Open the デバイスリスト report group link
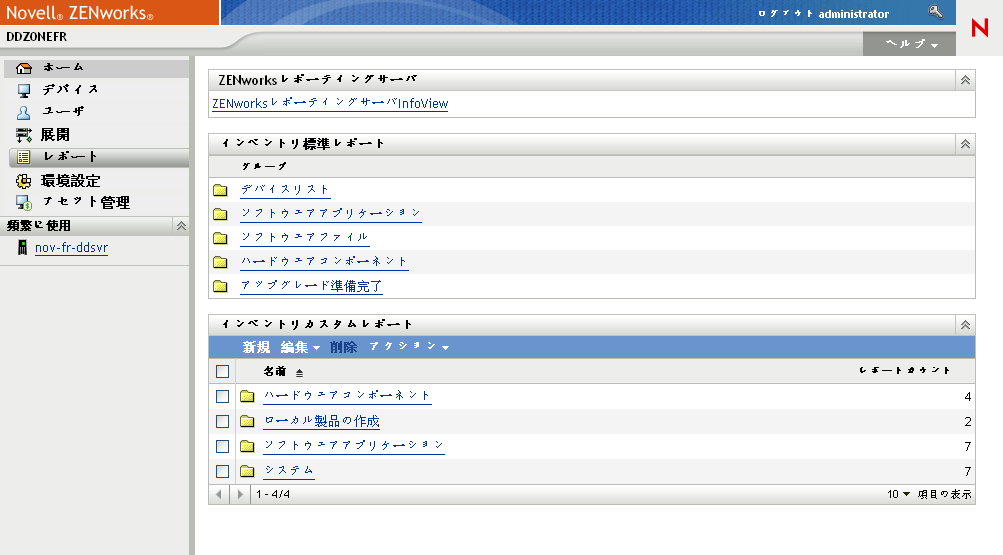 coord(285,189)
